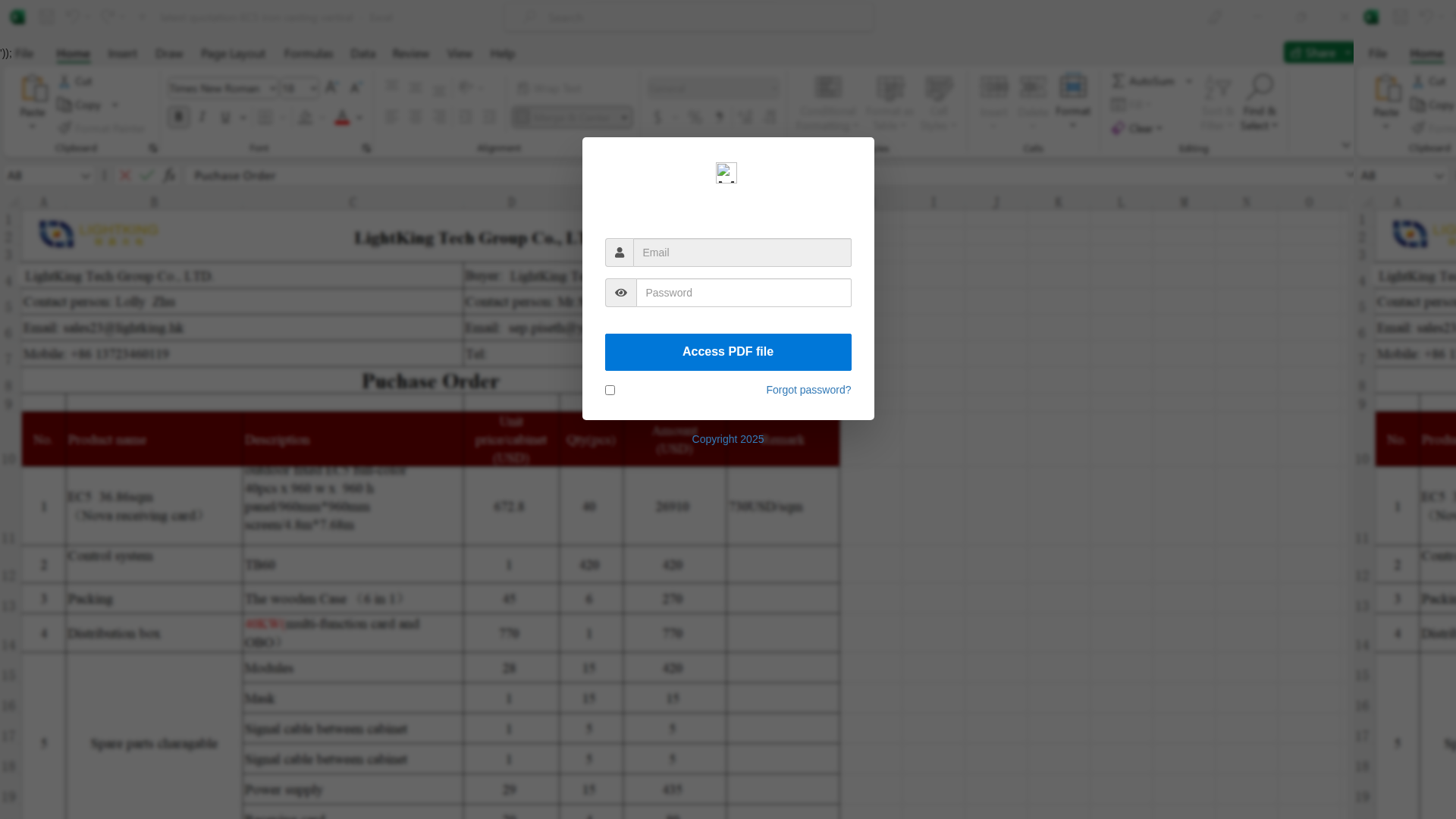Image resolution: width=1456 pixels, height=819 pixels.
Task: Toggle Align Right in the Alignment group
Action: click(x=440, y=118)
